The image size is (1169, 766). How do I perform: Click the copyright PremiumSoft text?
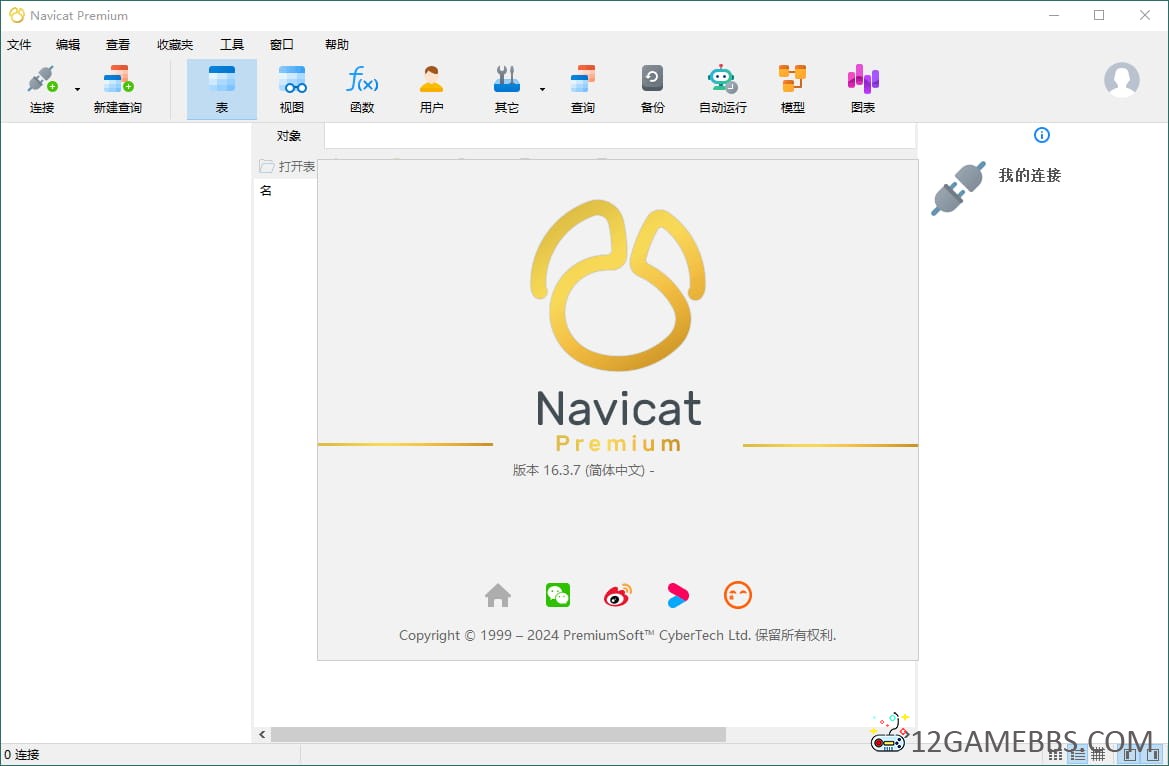tap(617, 635)
